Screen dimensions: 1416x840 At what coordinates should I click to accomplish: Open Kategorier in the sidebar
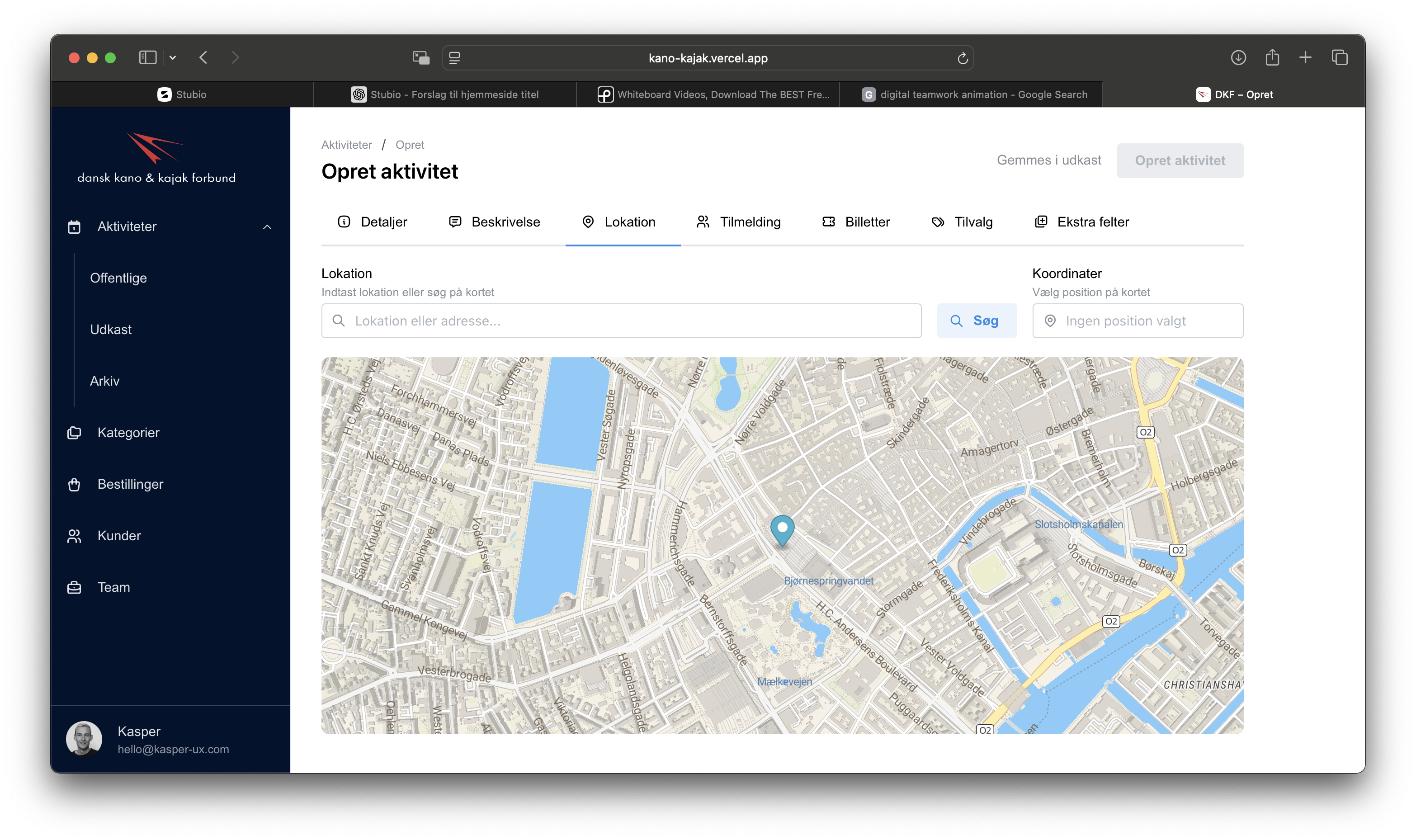pyautogui.click(x=128, y=433)
